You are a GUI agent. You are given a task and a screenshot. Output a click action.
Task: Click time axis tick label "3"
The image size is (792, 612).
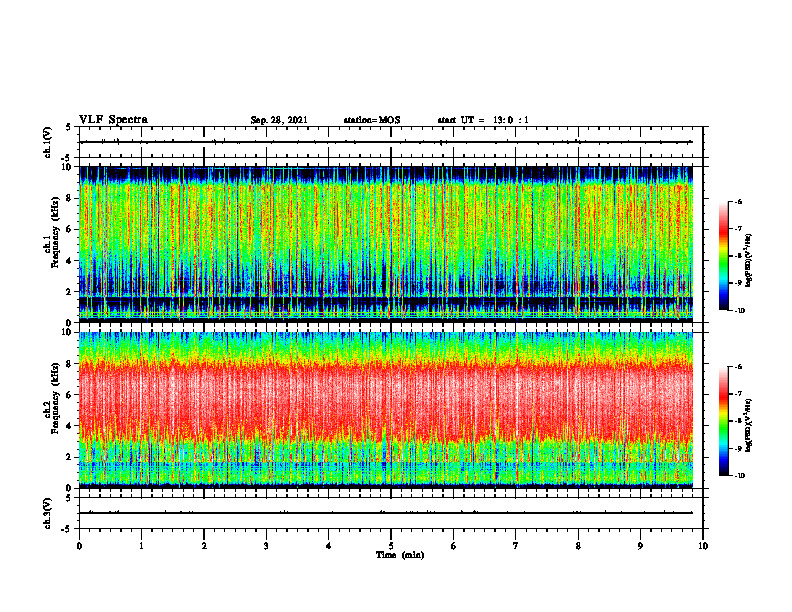(x=266, y=546)
